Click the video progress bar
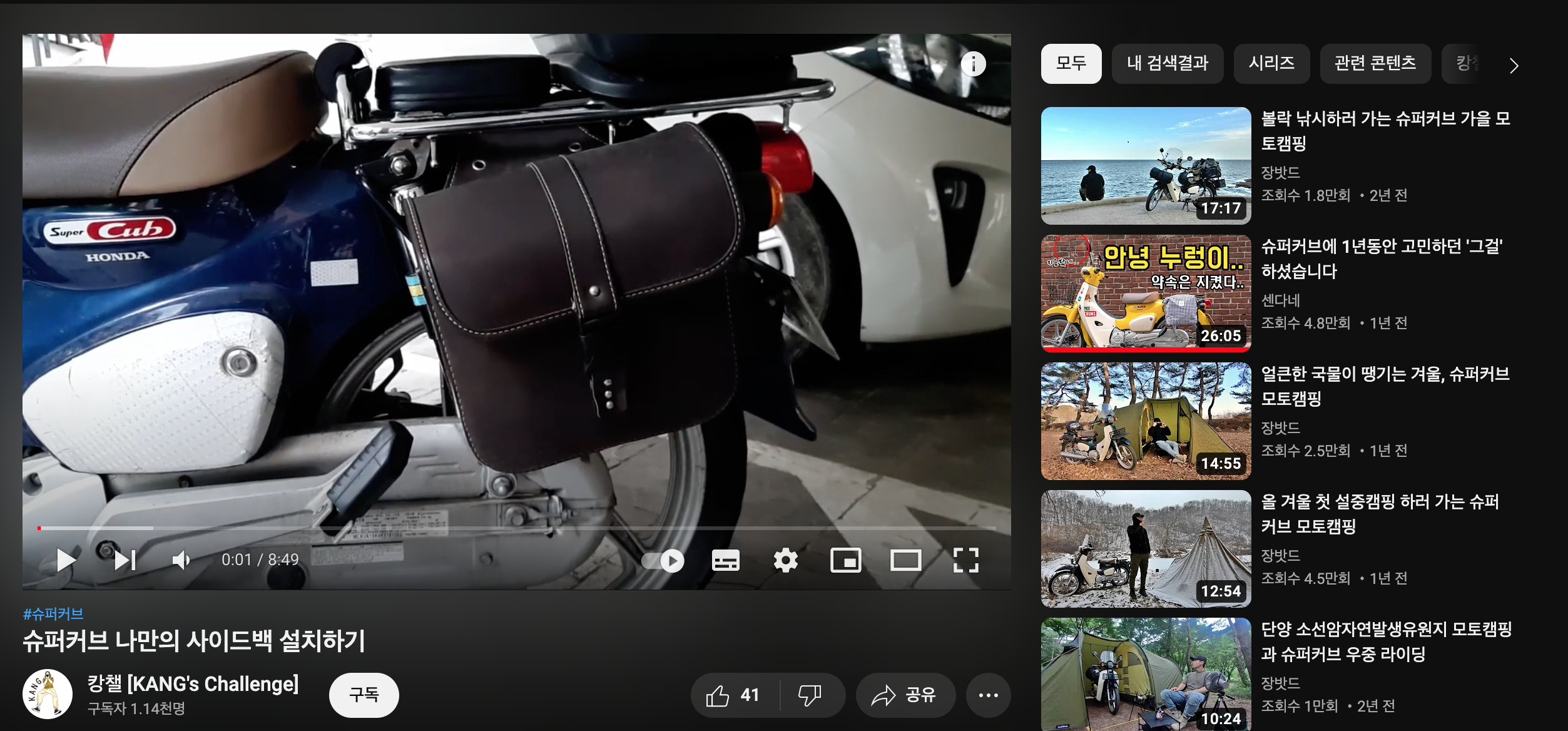 501,528
